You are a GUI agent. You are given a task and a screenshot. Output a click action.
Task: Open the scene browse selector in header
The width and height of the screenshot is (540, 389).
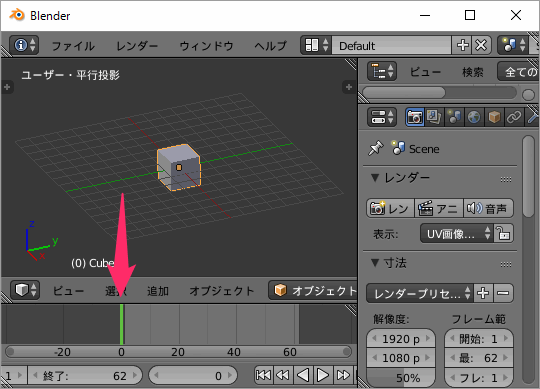click(513, 45)
